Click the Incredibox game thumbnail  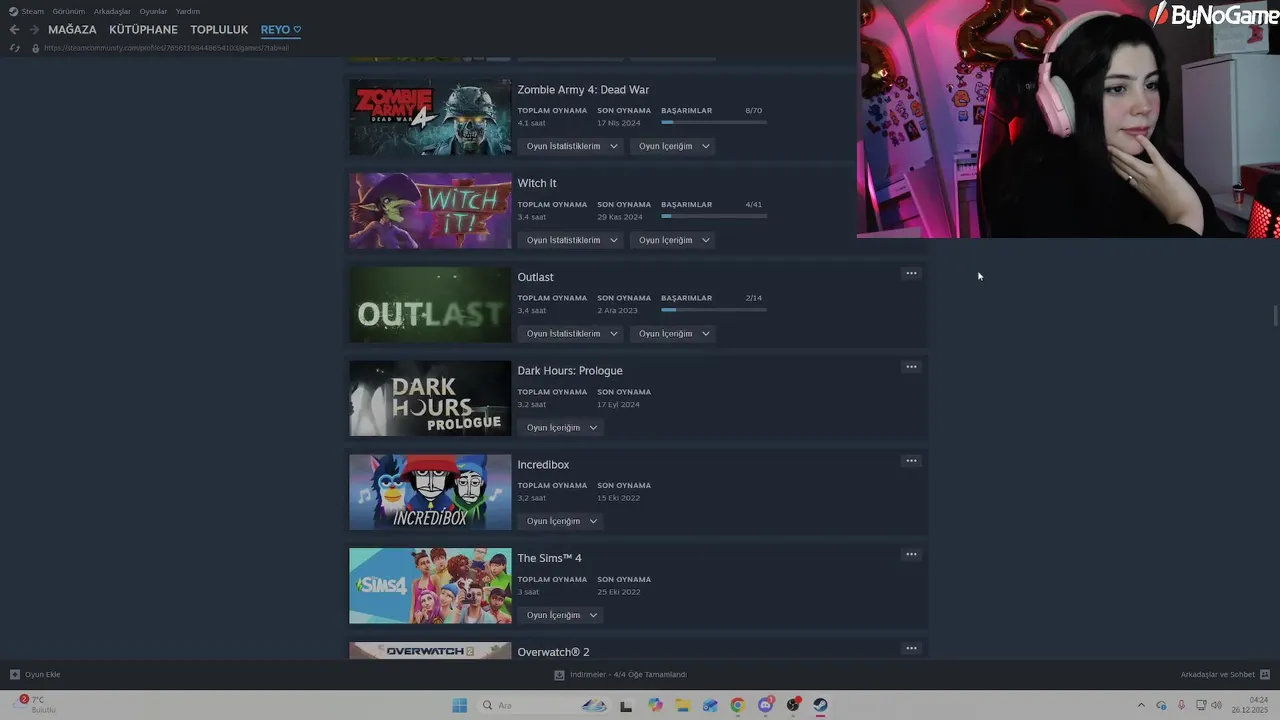(x=430, y=492)
